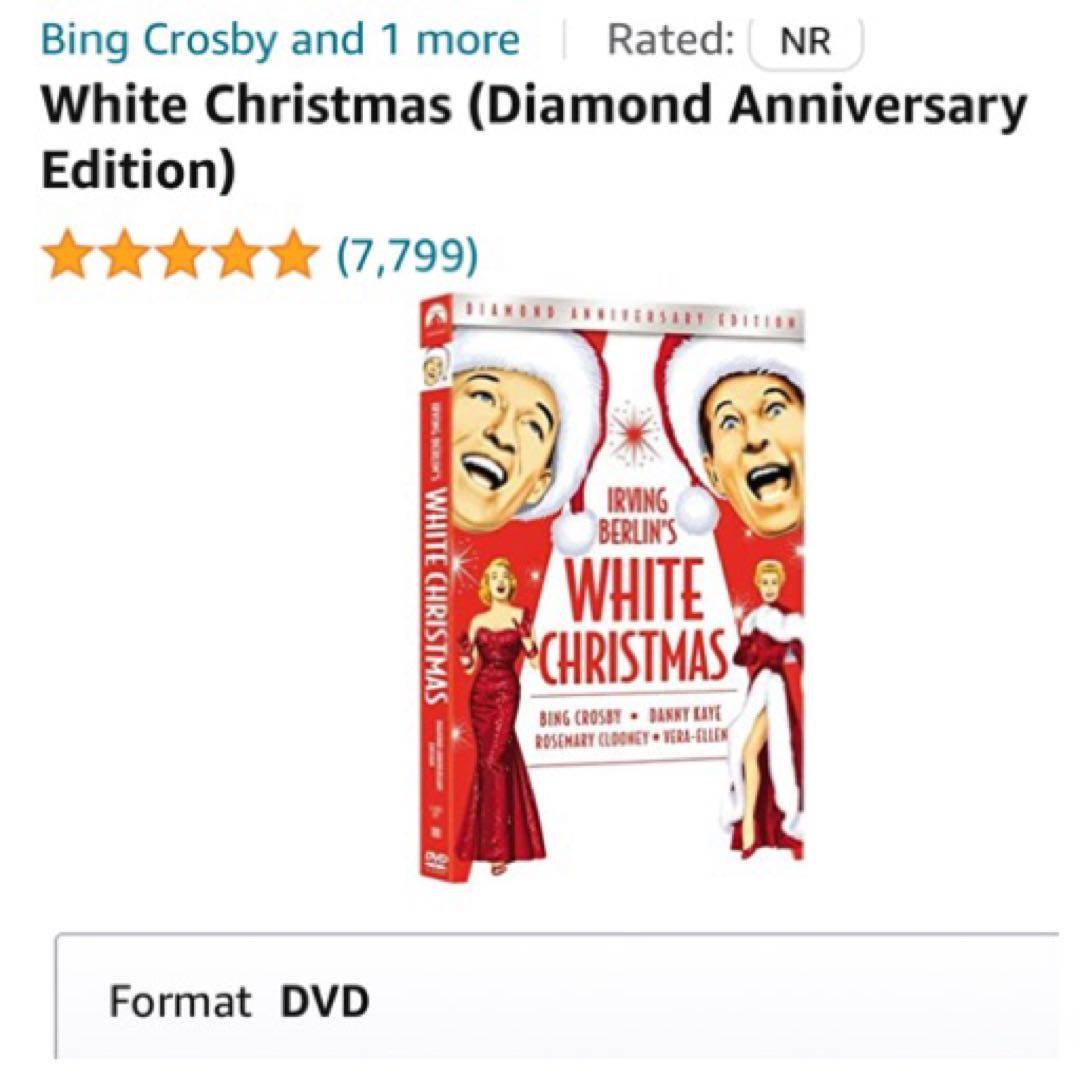Open the 7,799 customer reviews link
1080x1080 pixels.
coord(407,255)
